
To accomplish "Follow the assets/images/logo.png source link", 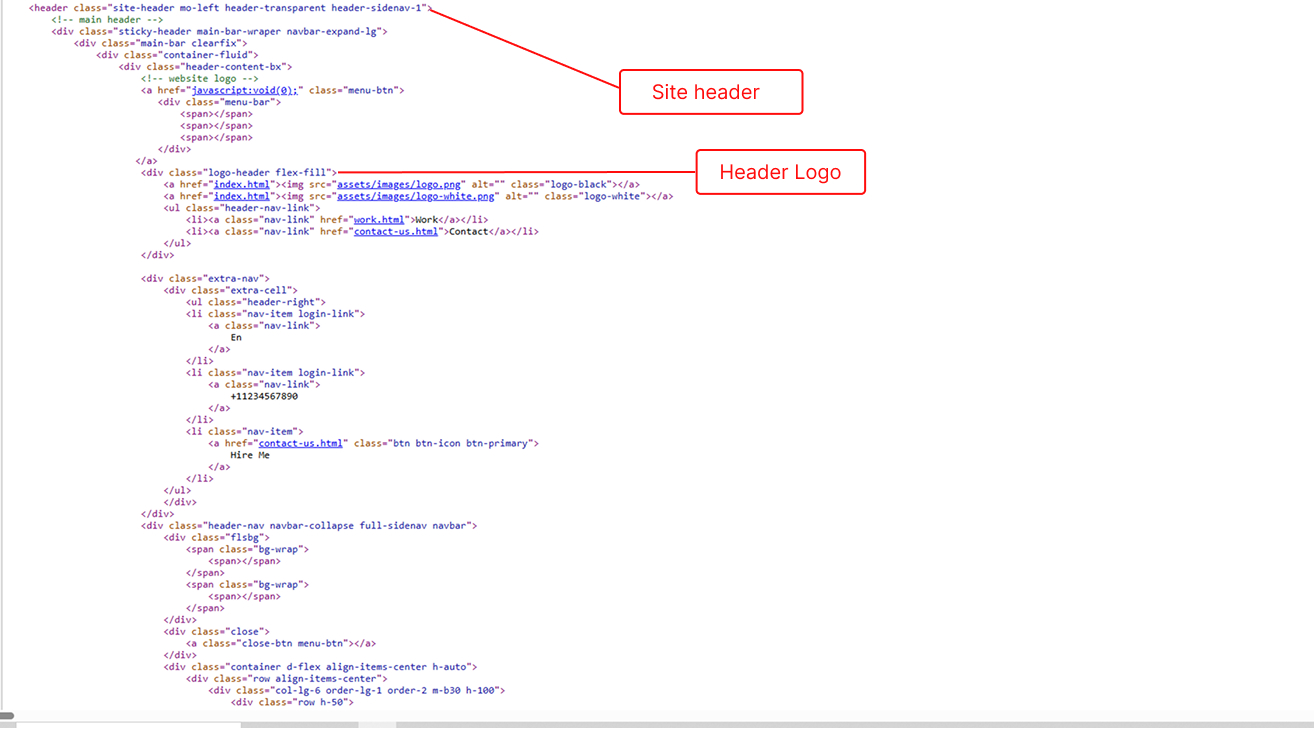I will click(x=399, y=185).
